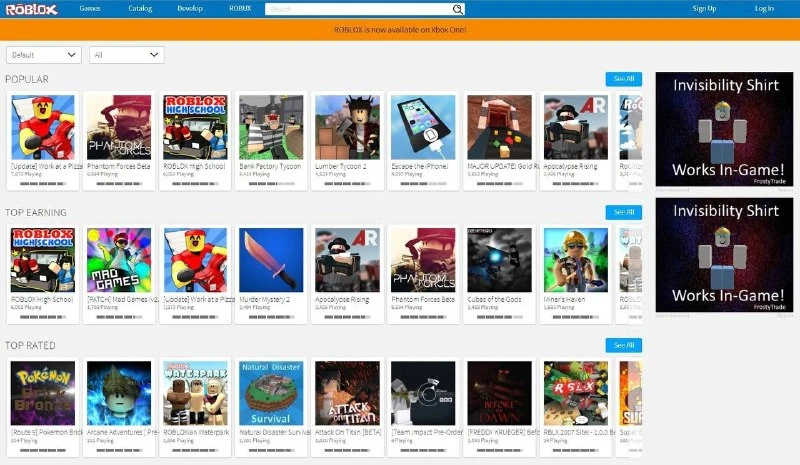The height and width of the screenshot is (465, 800).
Task: Open Bank Factory Tycoon thumbnail
Action: (x=271, y=127)
